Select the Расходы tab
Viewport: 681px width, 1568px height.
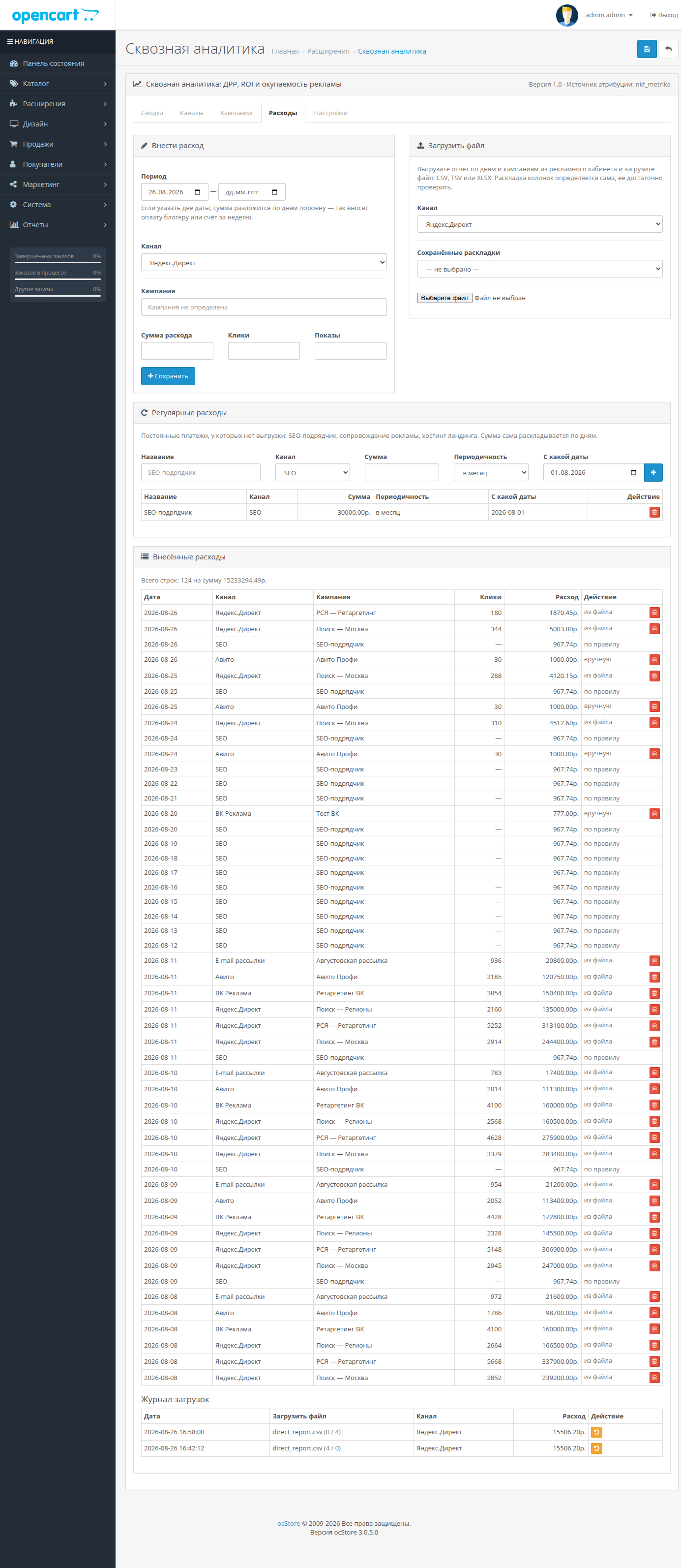tap(283, 113)
